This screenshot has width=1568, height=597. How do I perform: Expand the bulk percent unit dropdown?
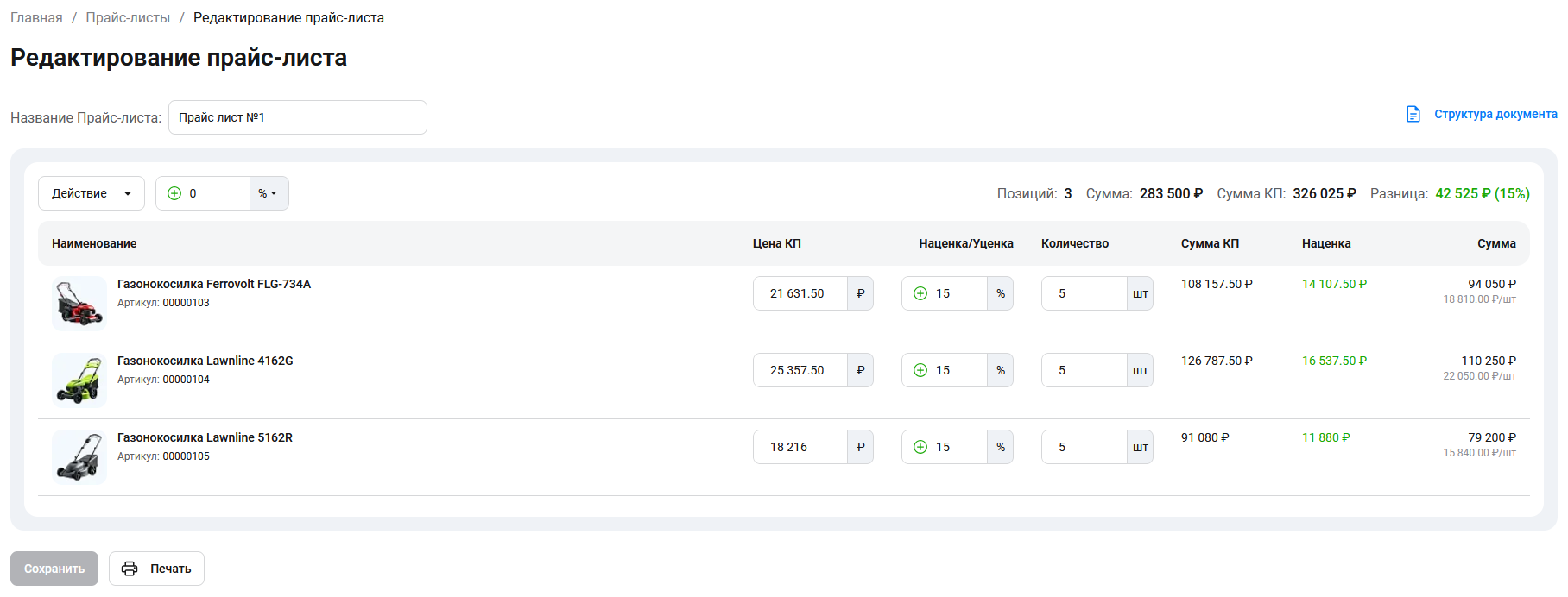click(x=269, y=193)
